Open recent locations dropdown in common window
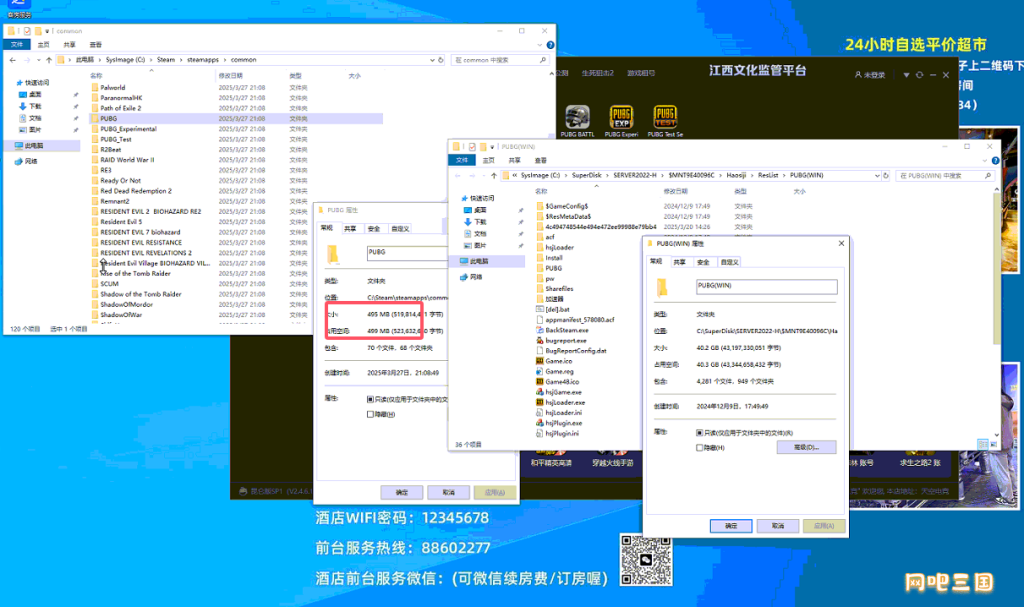Viewport: 1024px width, 607px height. [x=39, y=60]
